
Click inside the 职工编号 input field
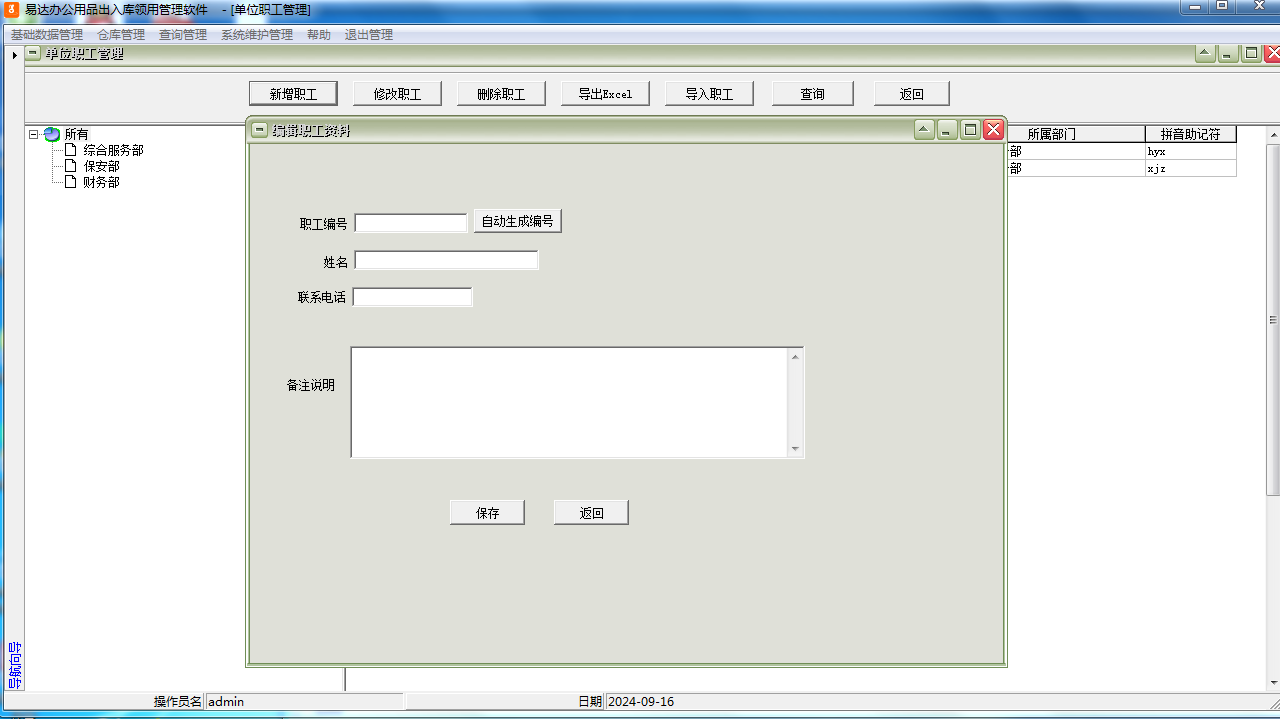(410, 221)
